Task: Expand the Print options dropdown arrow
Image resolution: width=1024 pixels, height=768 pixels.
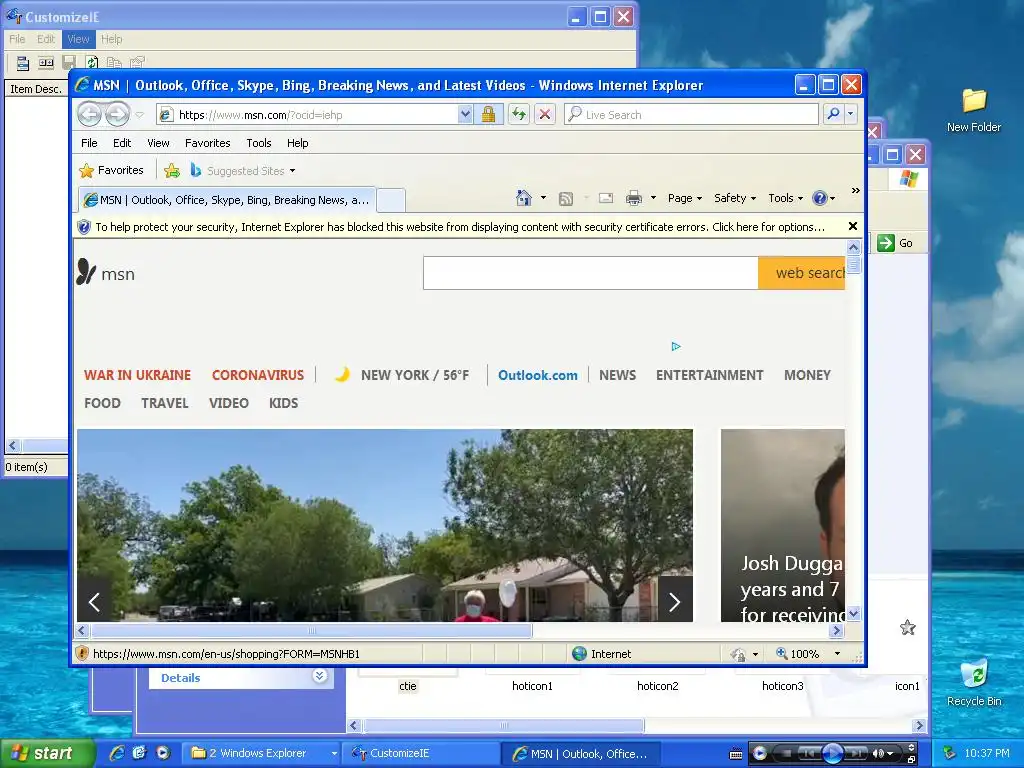Action: point(653,198)
